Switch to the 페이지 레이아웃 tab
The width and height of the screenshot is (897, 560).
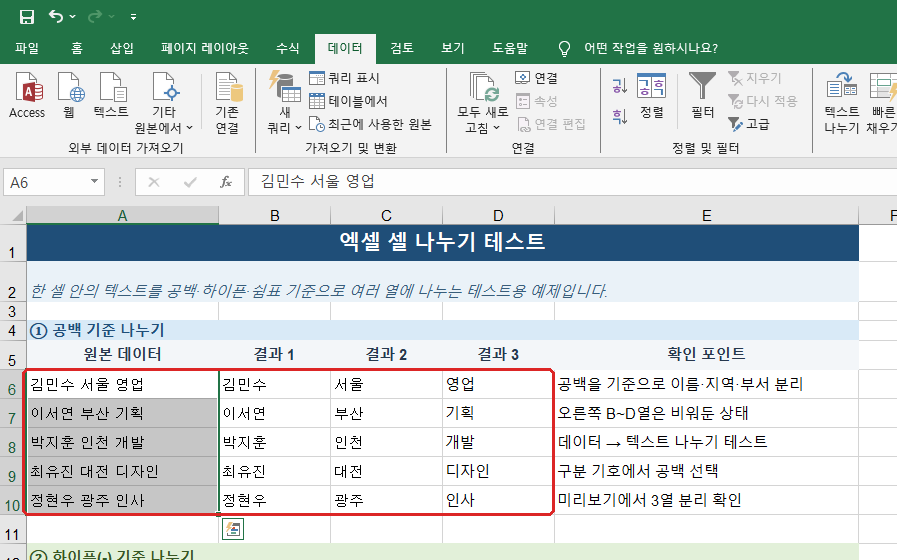click(205, 48)
